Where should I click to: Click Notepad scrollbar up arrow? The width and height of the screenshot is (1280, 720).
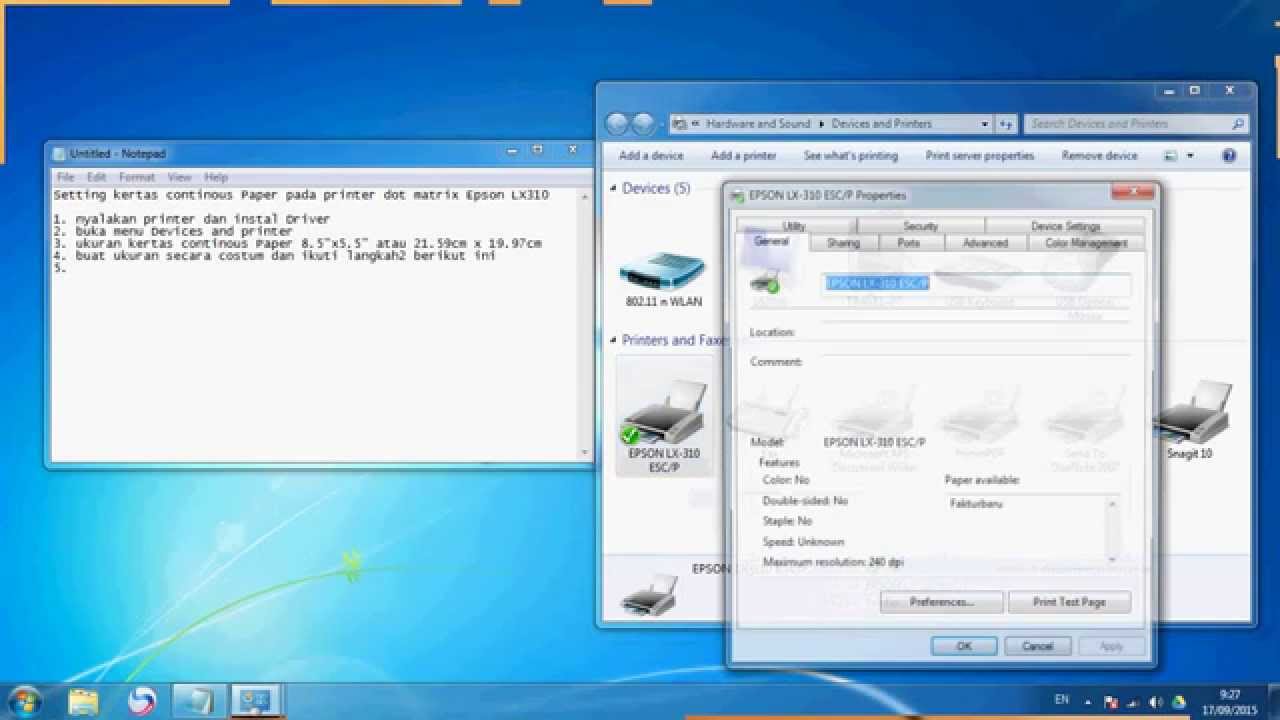[585, 197]
